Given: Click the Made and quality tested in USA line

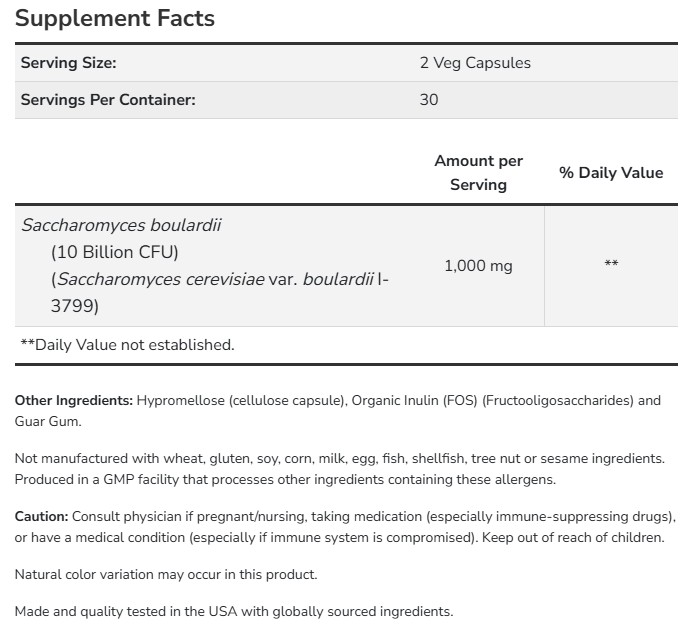Looking at the screenshot, I should pos(233,611).
